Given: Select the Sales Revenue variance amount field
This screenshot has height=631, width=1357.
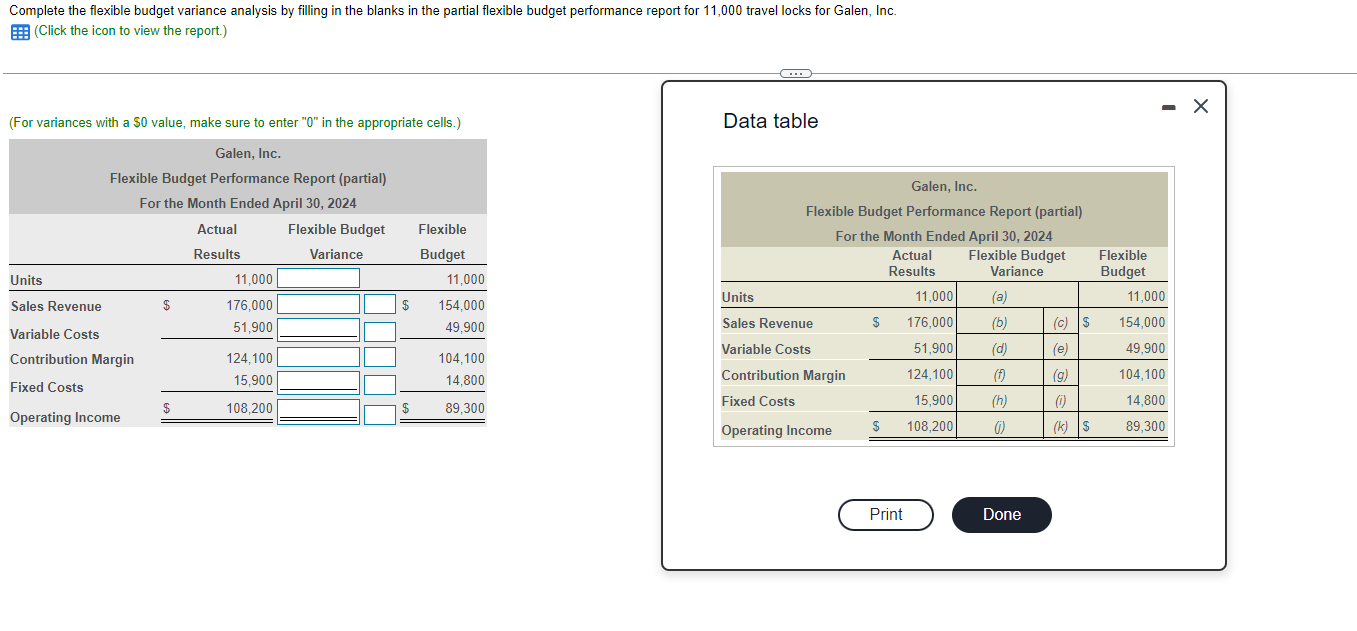Looking at the screenshot, I should pos(318,304).
